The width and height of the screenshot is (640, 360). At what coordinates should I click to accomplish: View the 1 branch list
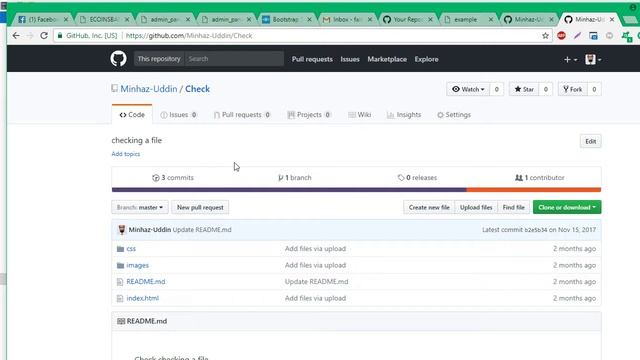pos(295,178)
